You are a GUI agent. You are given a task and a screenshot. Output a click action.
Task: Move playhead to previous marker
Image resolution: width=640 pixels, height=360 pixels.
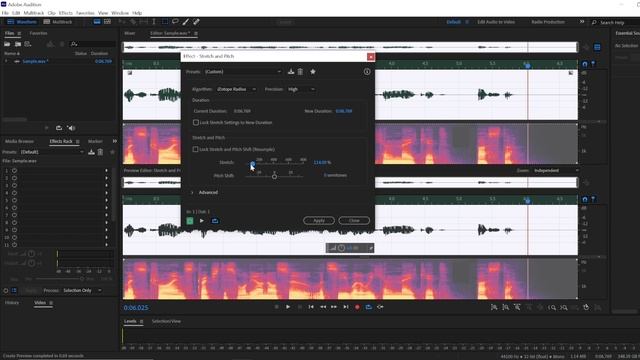311,307
